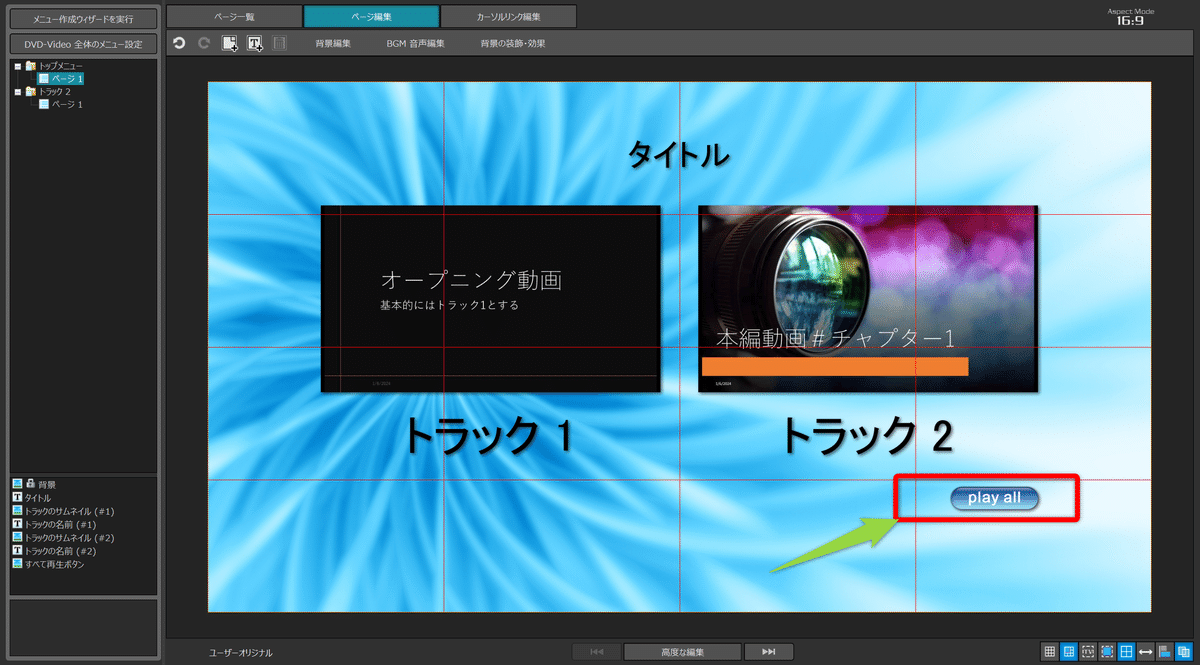Select トラックのサムネイル (#2) in item list
Screen dimensions: 1200x665
(x=63, y=538)
